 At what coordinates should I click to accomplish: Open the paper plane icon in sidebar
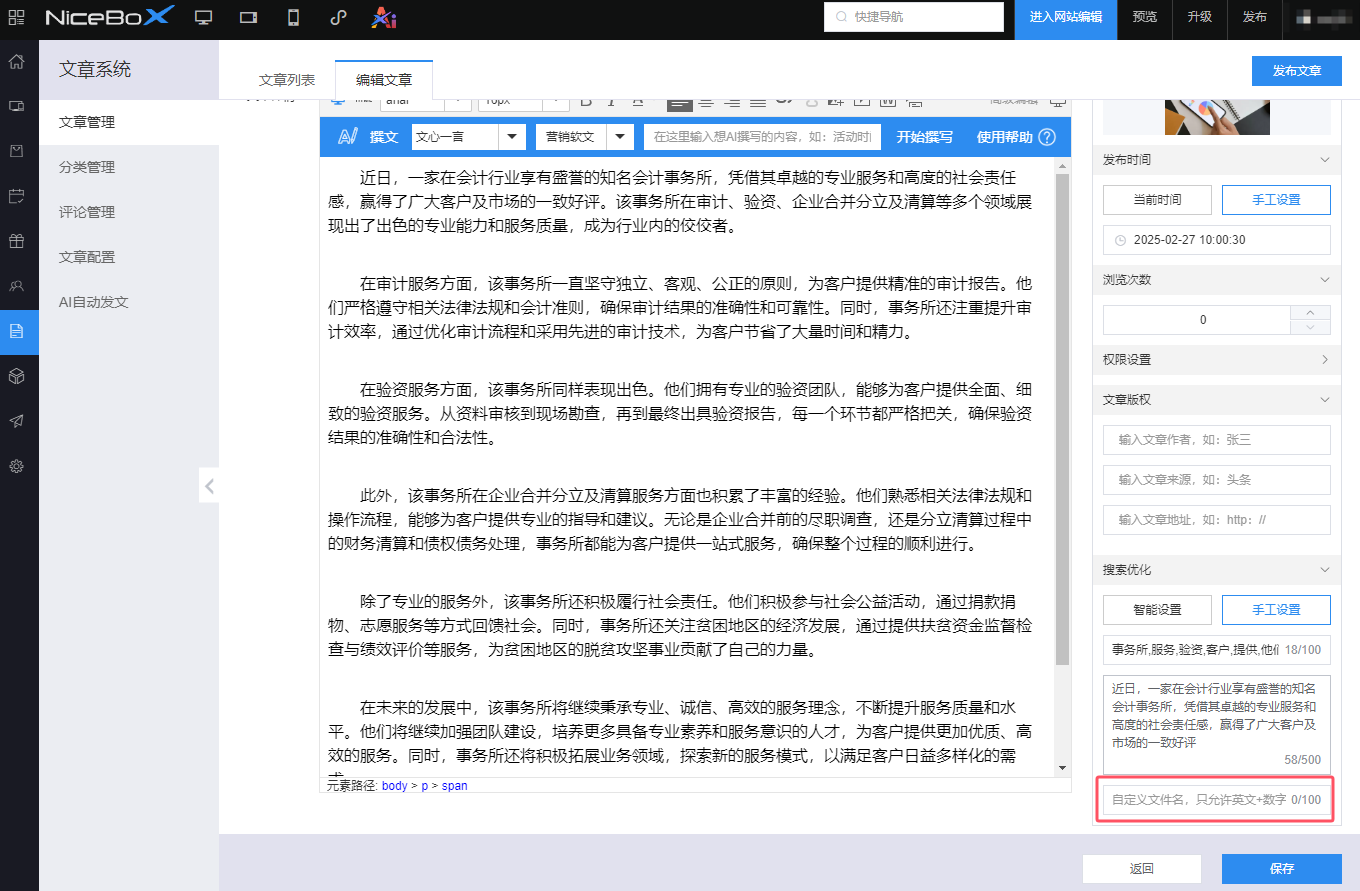pyautogui.click(x=16, y=421)
